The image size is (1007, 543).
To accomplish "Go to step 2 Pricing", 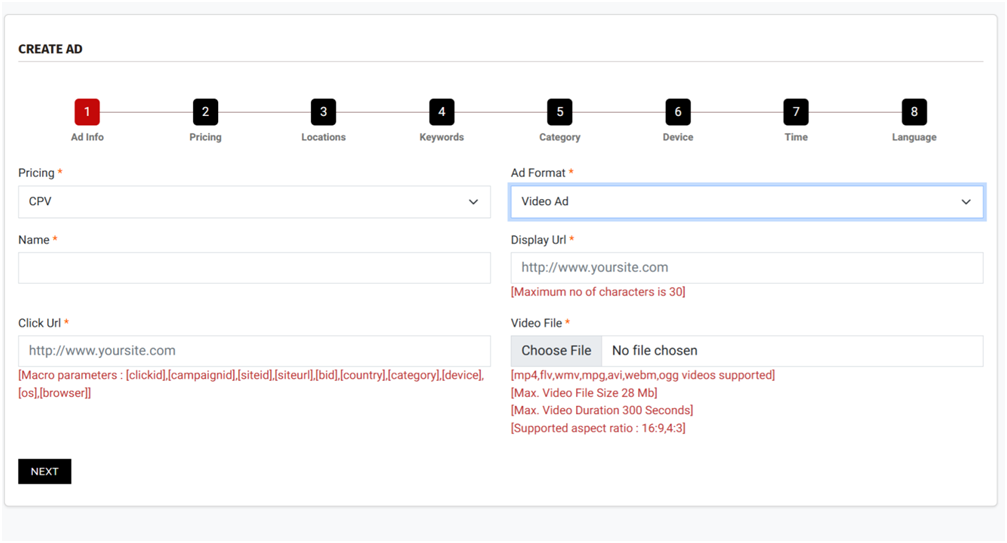I will point(205,112).
